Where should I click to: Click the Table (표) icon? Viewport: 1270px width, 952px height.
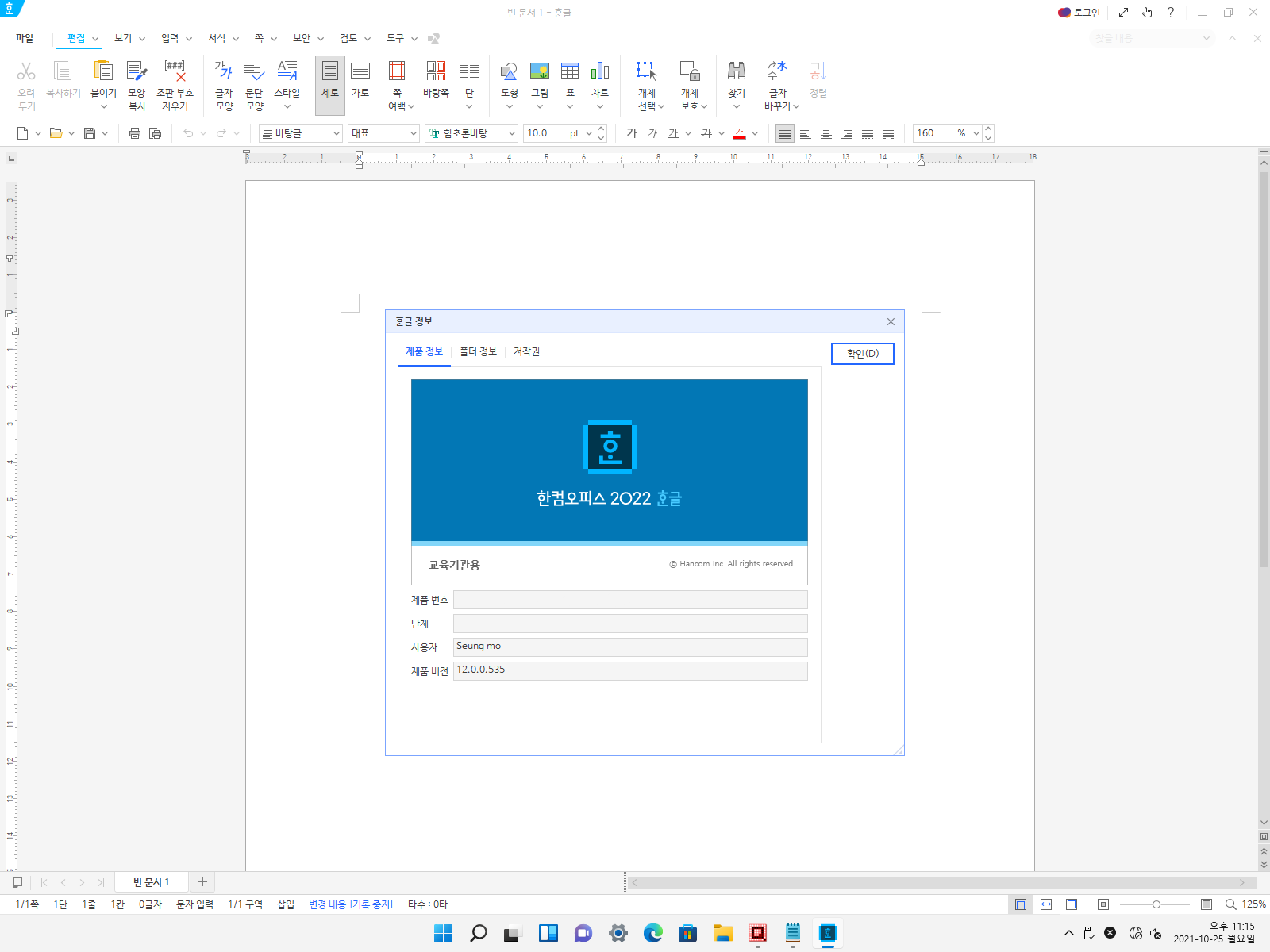[570, 71]
